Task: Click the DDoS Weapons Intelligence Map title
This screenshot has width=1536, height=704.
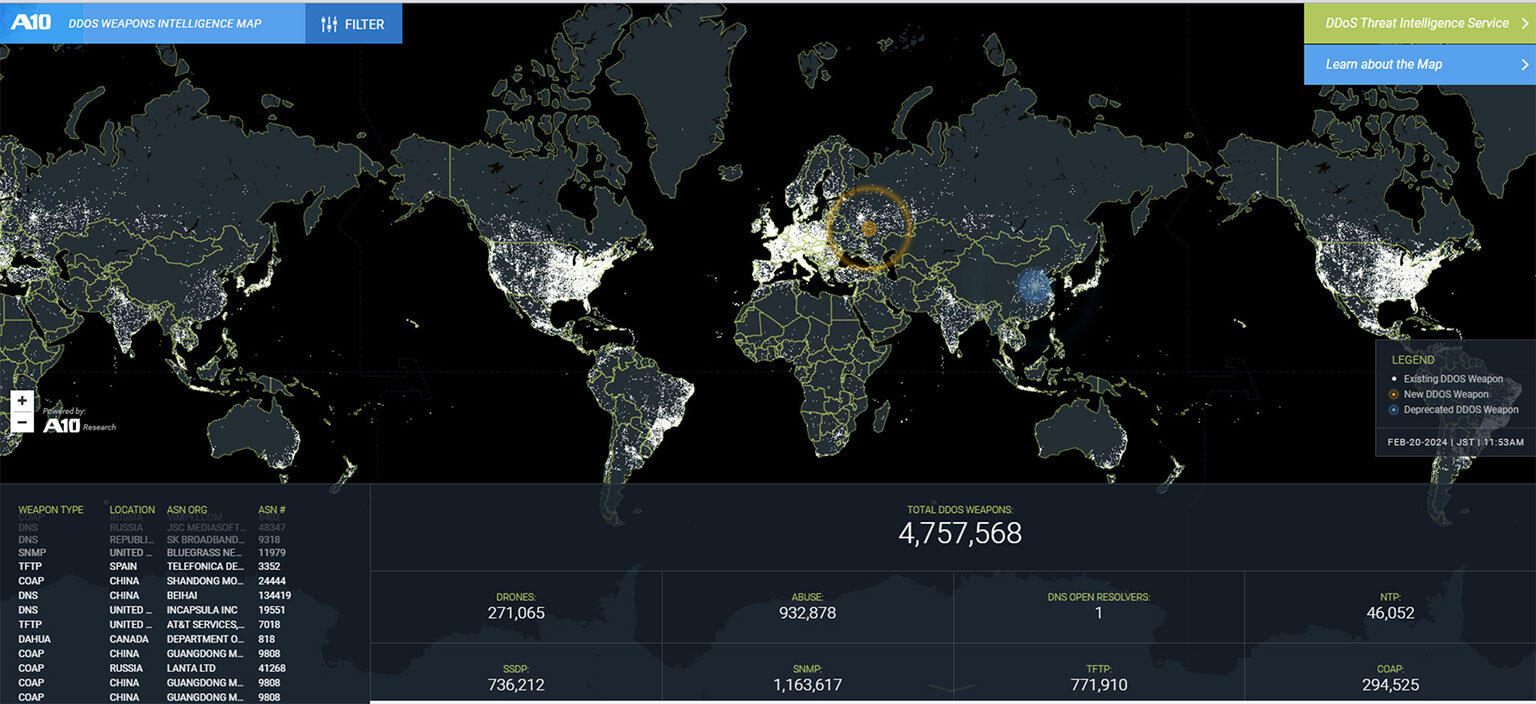Action: click(x=165, y=23)
